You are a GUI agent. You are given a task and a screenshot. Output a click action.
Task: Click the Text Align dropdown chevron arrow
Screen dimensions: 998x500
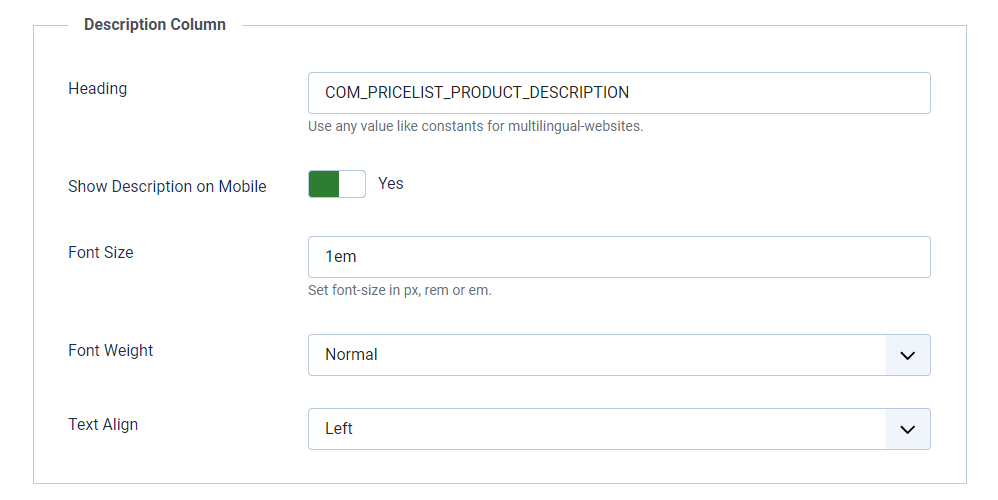[x=908, y=429]
